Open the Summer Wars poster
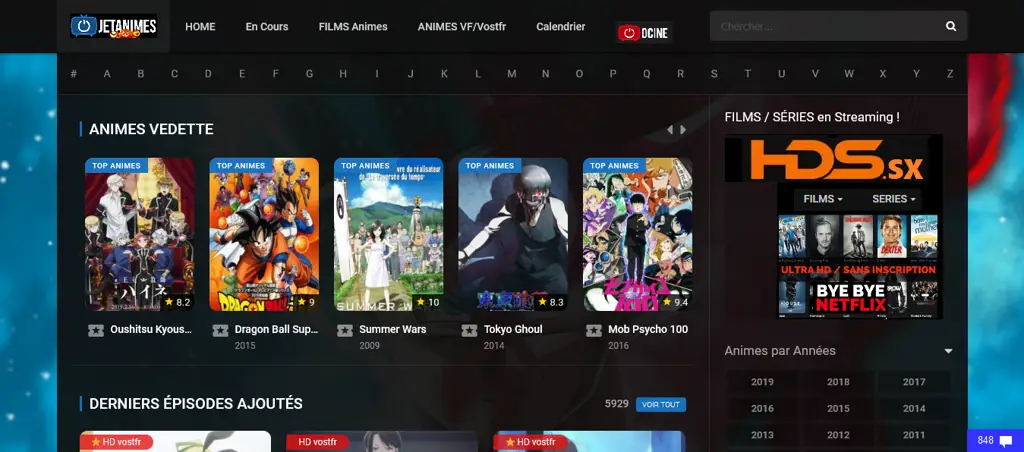1024x452 pixels. pos(389,234)
